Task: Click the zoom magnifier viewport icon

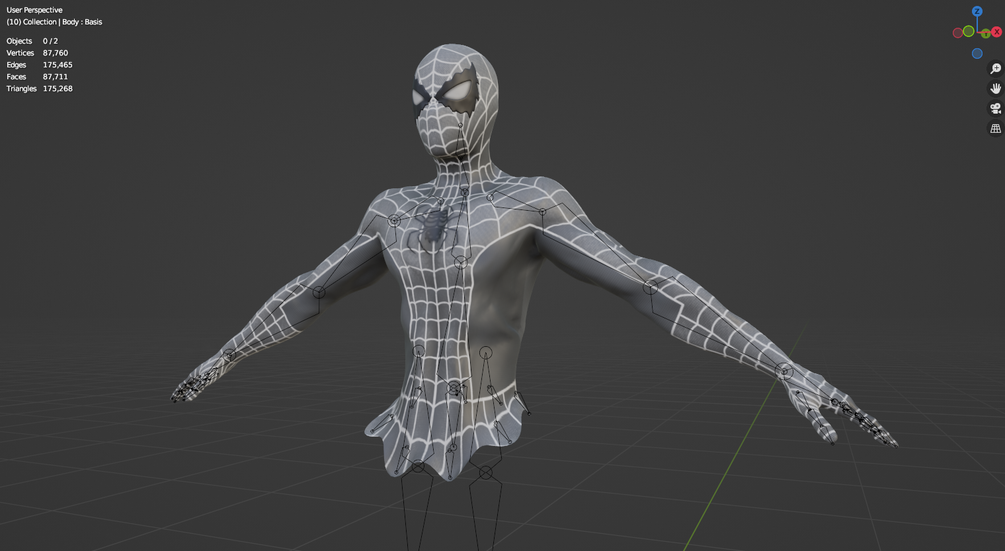Action: (995, 69)
